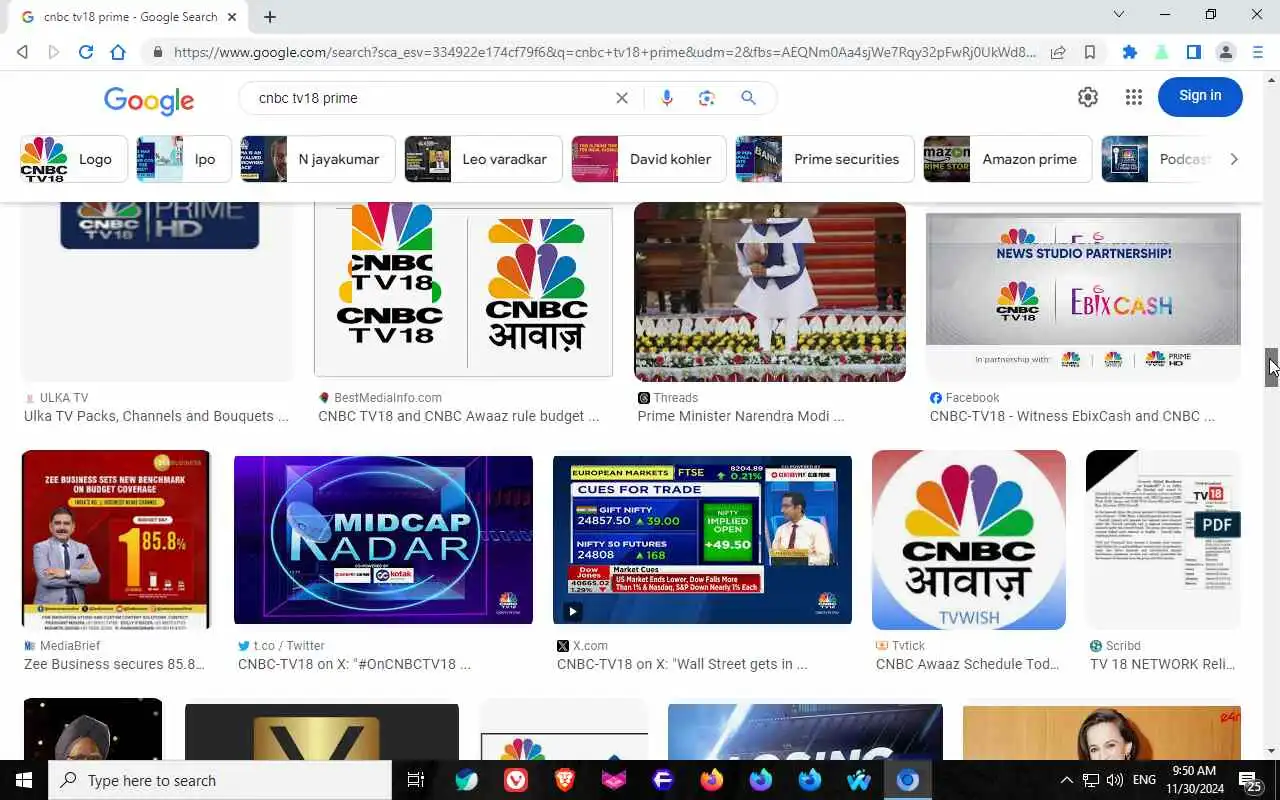Image resolution: width=1280 pixels, height=800 pixels.
Task: Open Task View on the taskbar
Action: (416, 780)
